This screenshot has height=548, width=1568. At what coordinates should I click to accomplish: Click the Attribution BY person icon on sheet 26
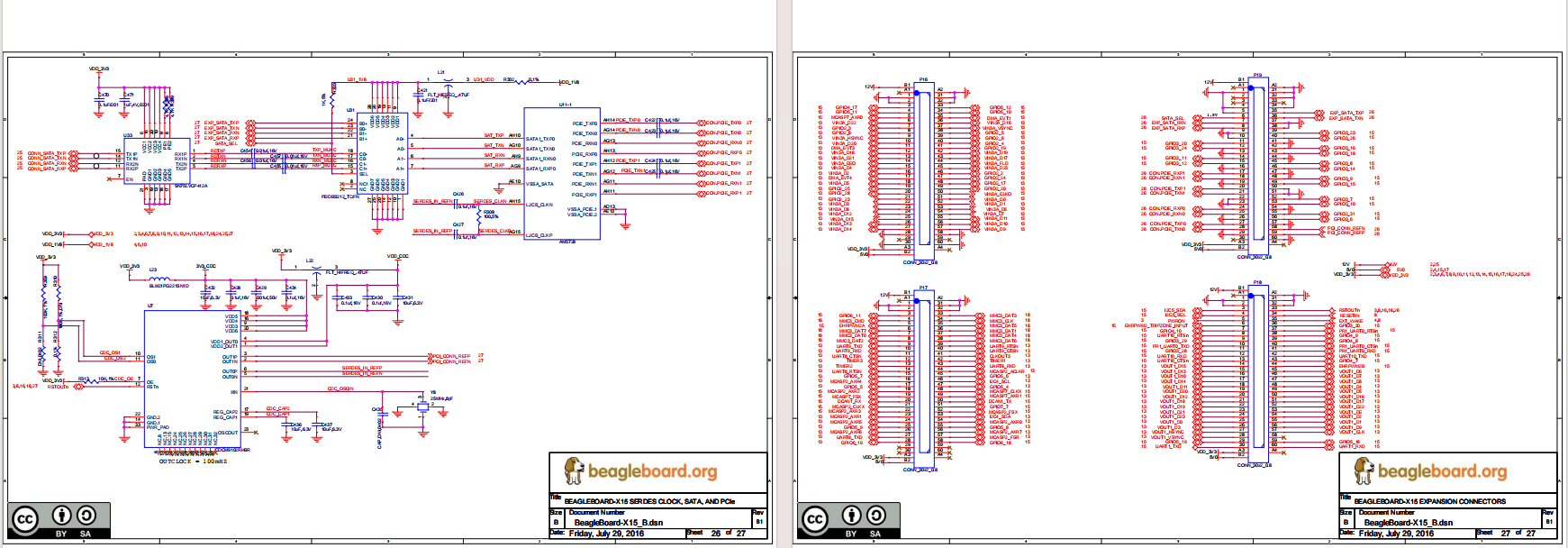pyautogui.click(x=61, y=516)
